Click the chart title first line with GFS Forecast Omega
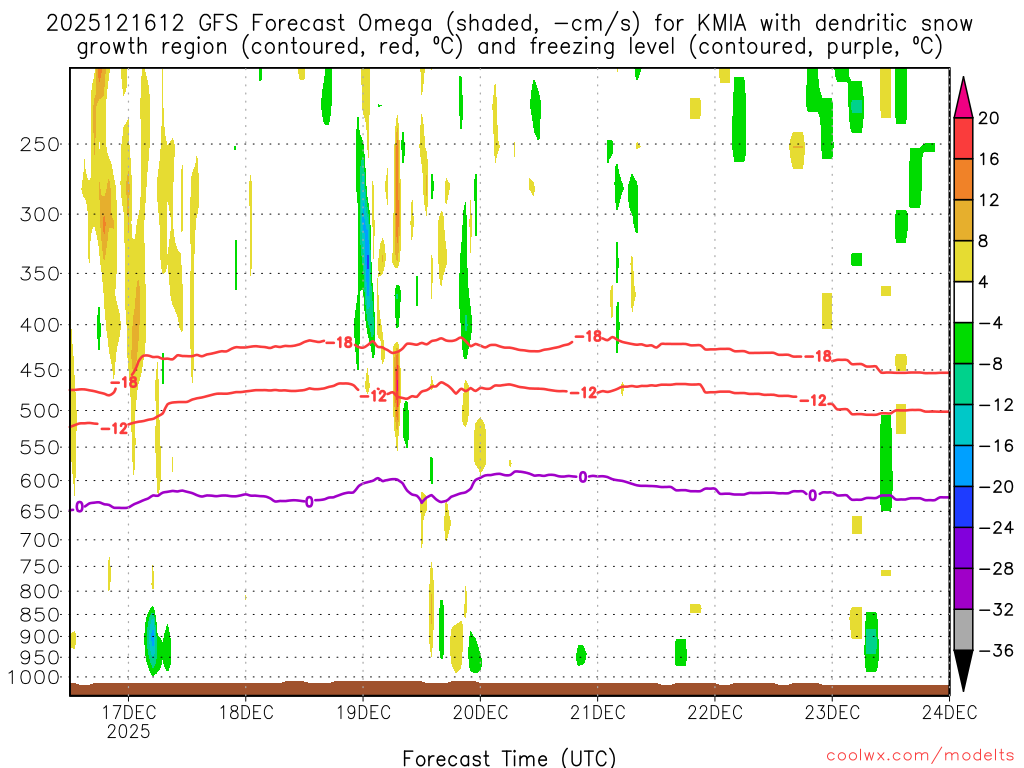Screen dimensions: 1024x768 pos(509,24)
